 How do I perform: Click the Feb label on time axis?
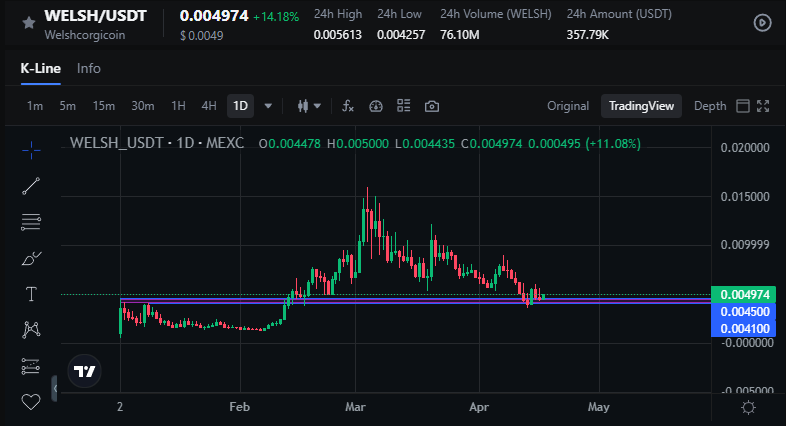tap(240, 406)
